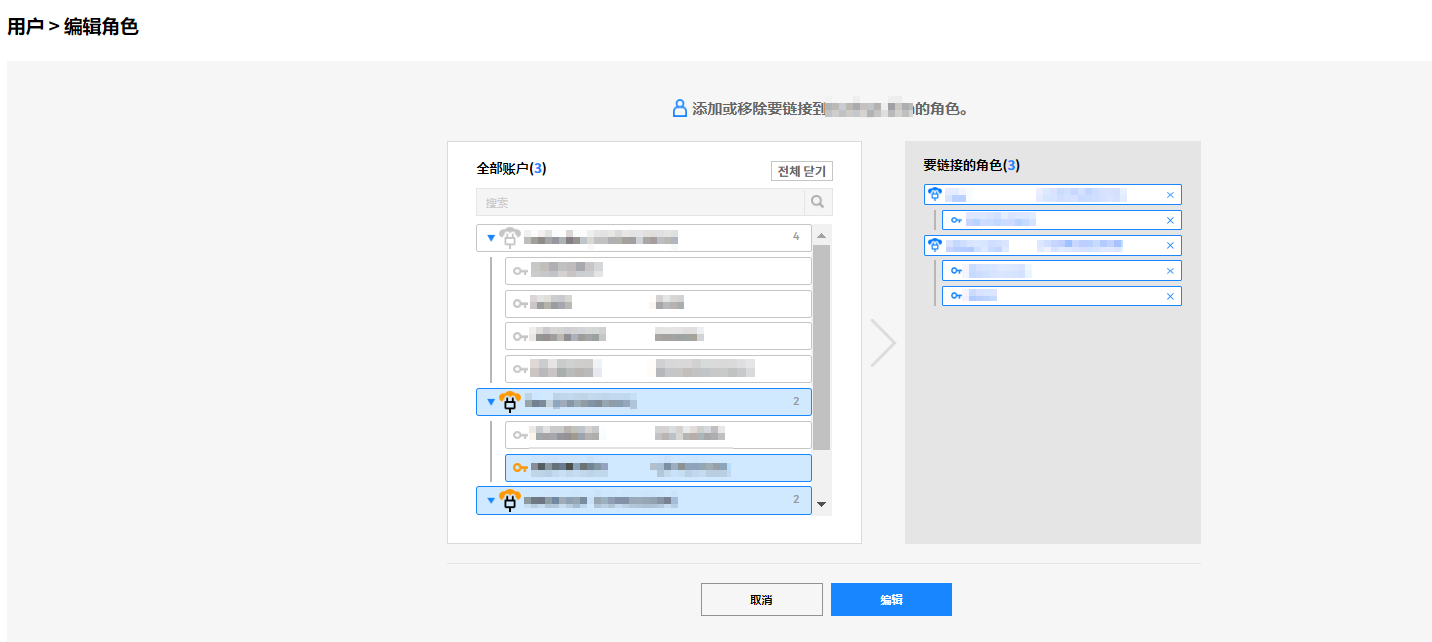
Task: Click first blue cloud icon in linked roles
Action: tap(935, 194)
